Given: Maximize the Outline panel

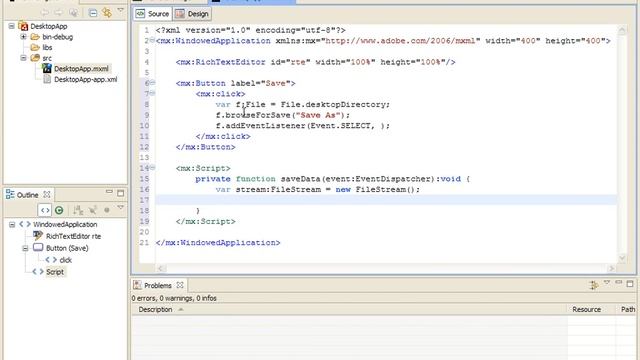Looking at the screenshot, I should (x=120, y=193).
